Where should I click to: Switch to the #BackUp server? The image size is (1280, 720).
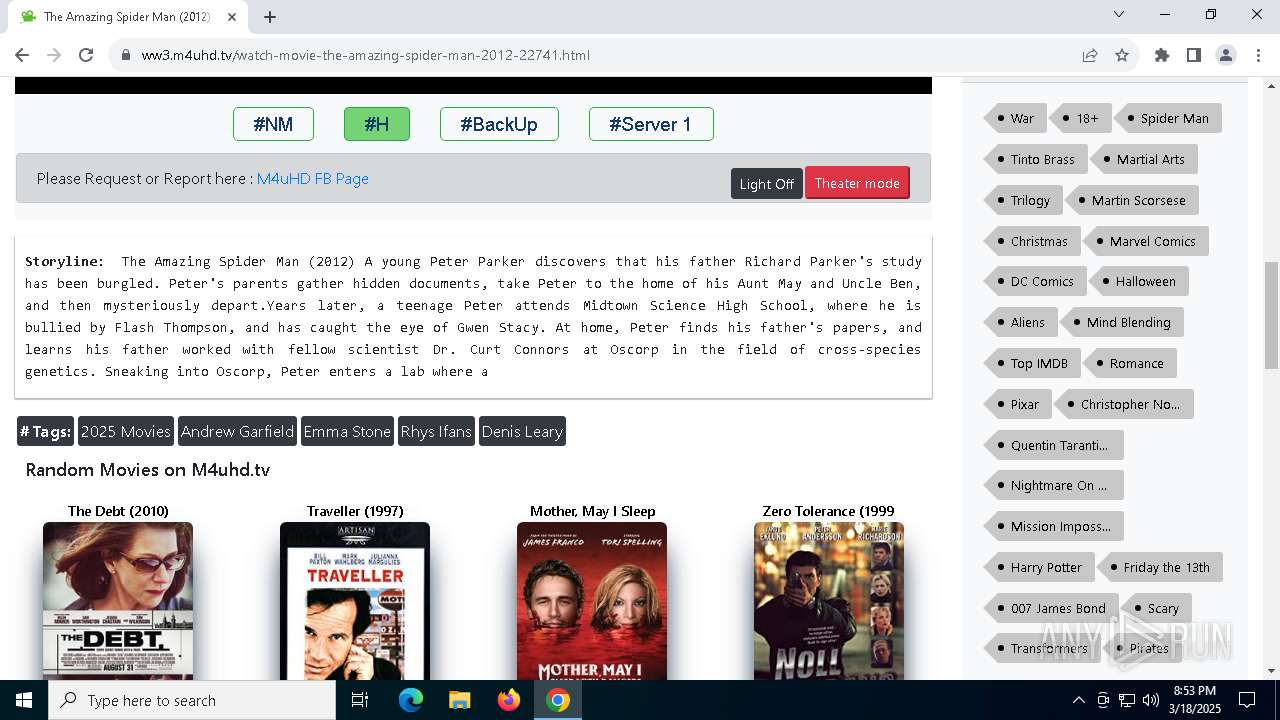click(x=499, y=124)
